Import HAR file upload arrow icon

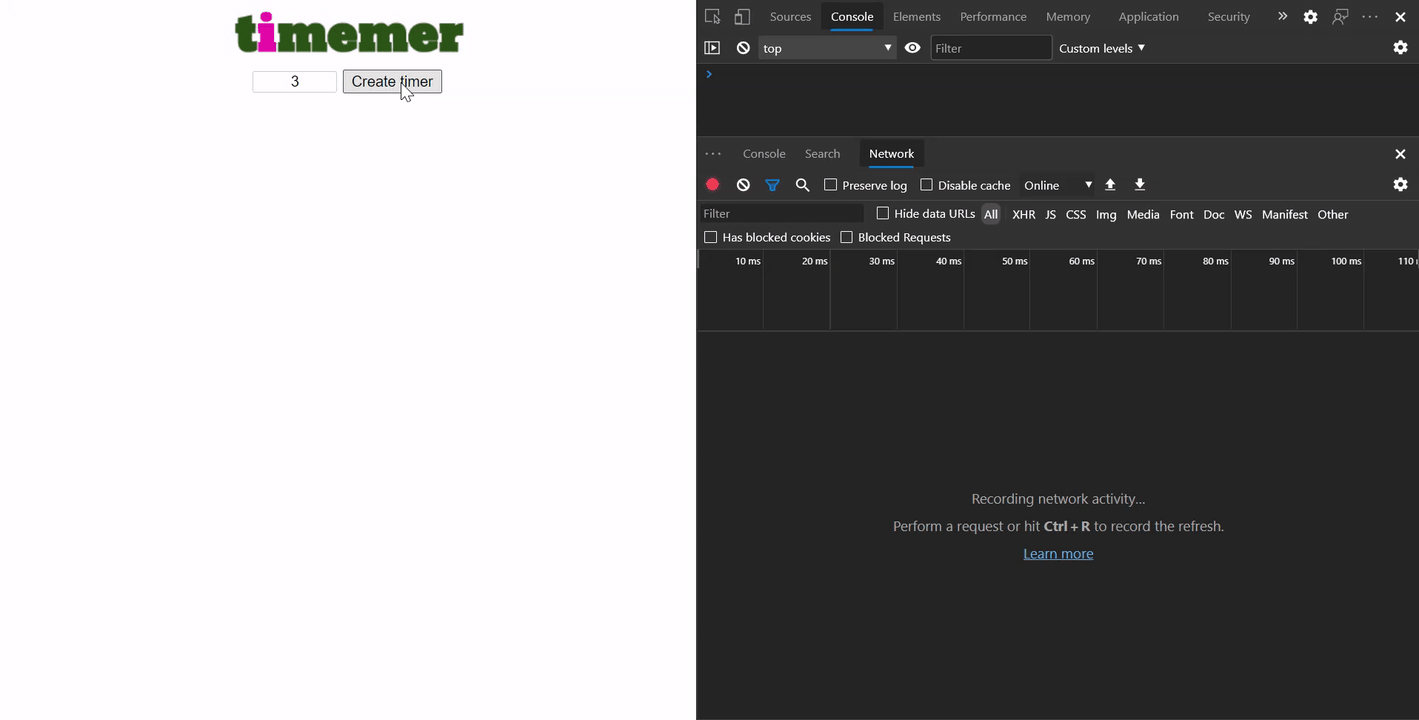pyautogui.click(x=1110, y=185)
